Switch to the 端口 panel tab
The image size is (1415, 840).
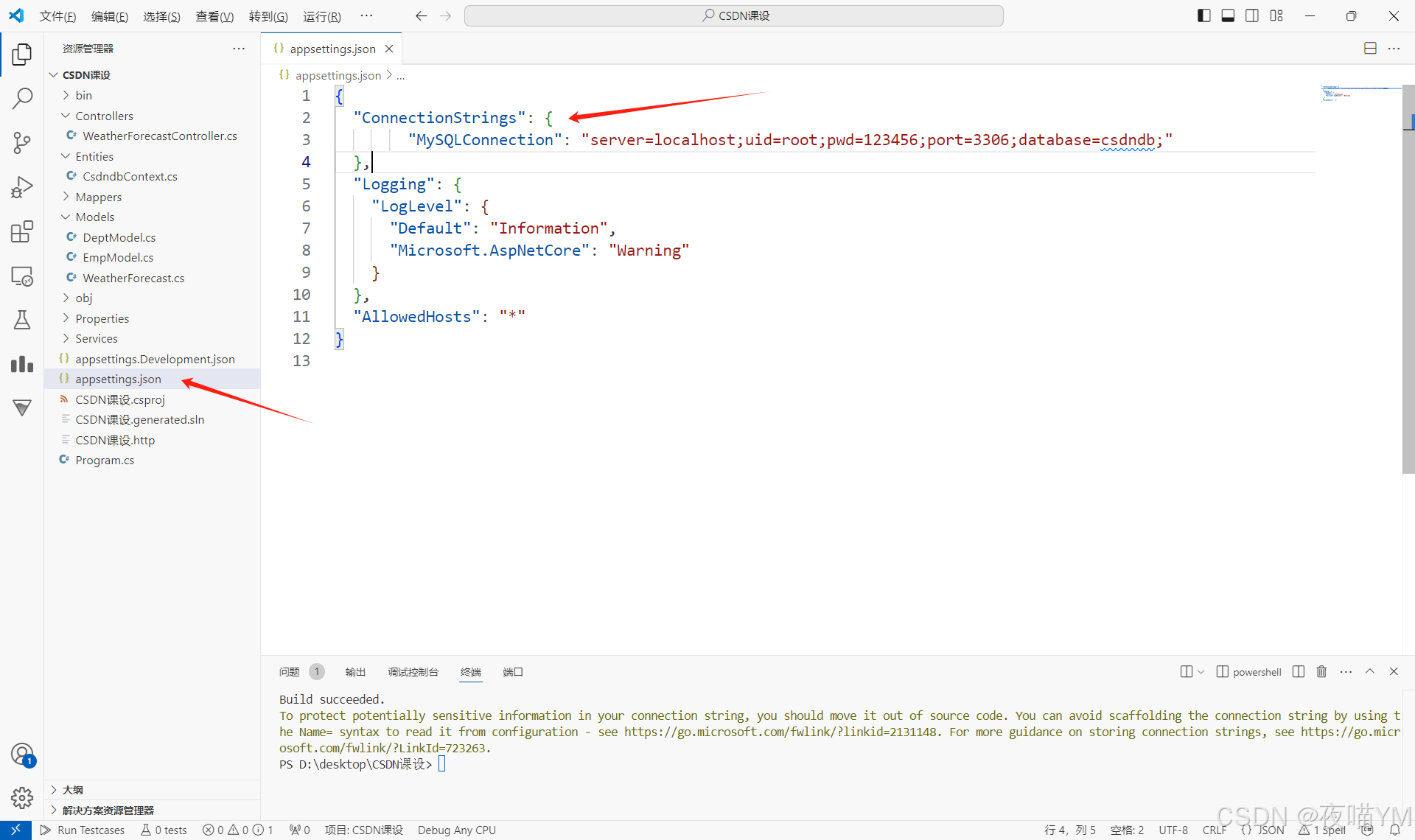click(513, 671)
